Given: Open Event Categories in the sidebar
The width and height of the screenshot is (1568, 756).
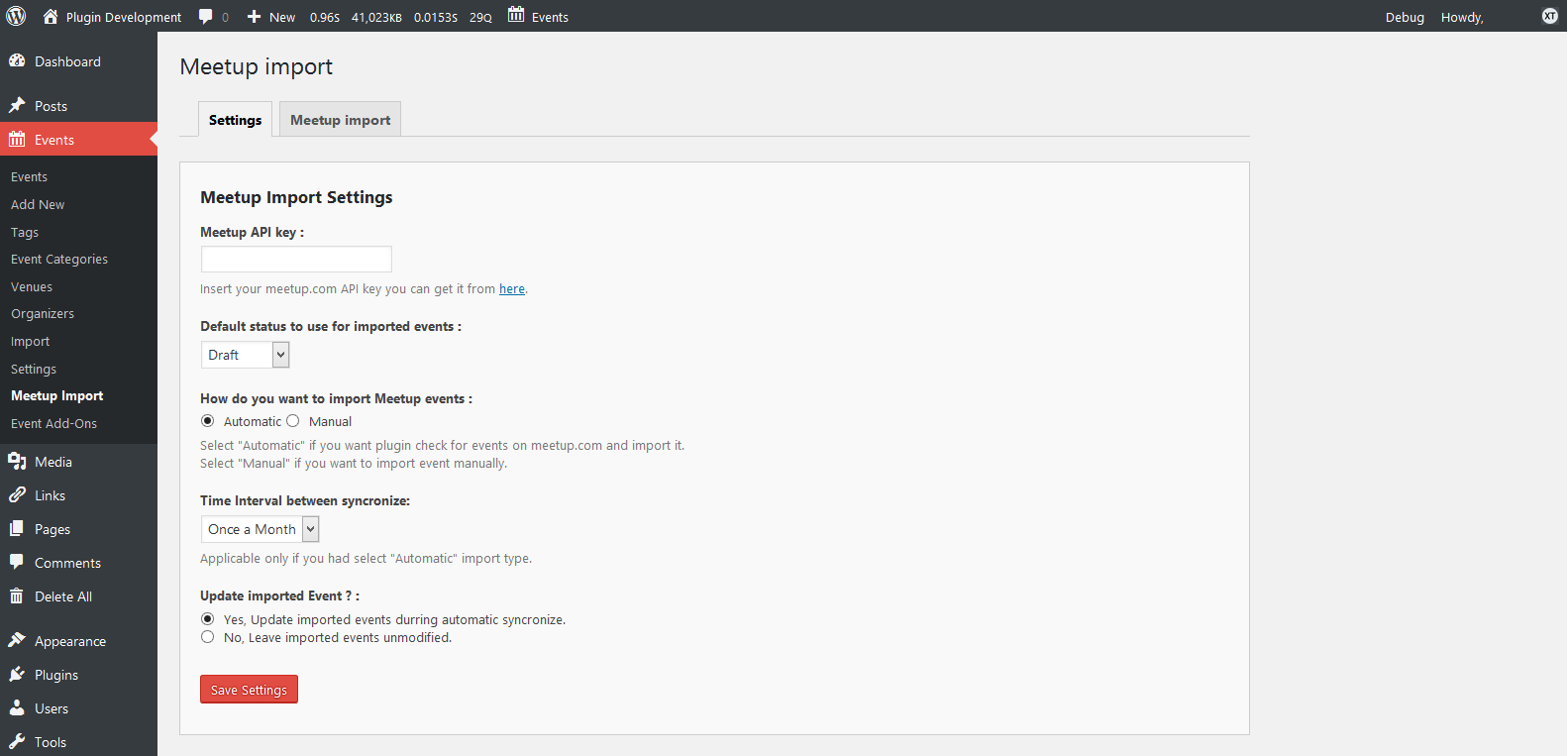Looking at the screenshot, I should click(x=59, y=260).
